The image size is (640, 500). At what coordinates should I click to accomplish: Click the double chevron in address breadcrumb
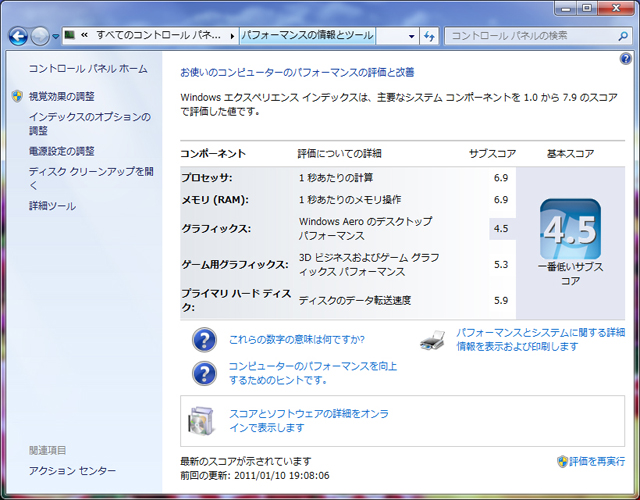click(x=84, y=35)
